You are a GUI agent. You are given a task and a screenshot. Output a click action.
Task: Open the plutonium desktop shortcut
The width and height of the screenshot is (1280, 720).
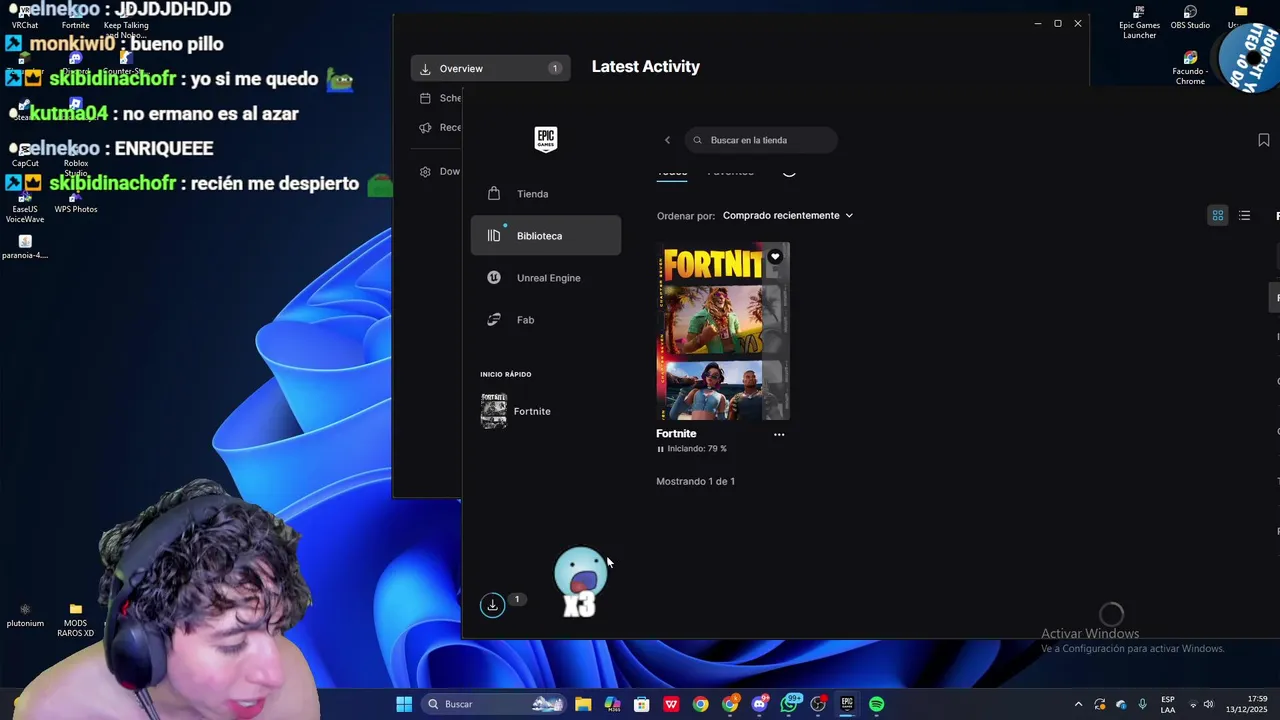coord(25,615)
